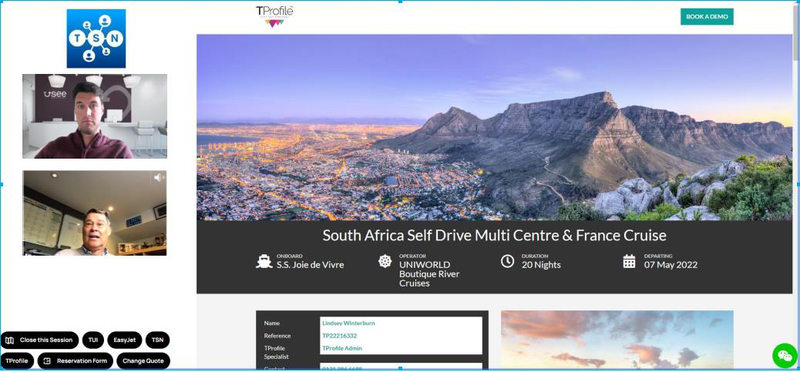
Task: Click the Change Quote button
Action: click(x=143, y=361)
